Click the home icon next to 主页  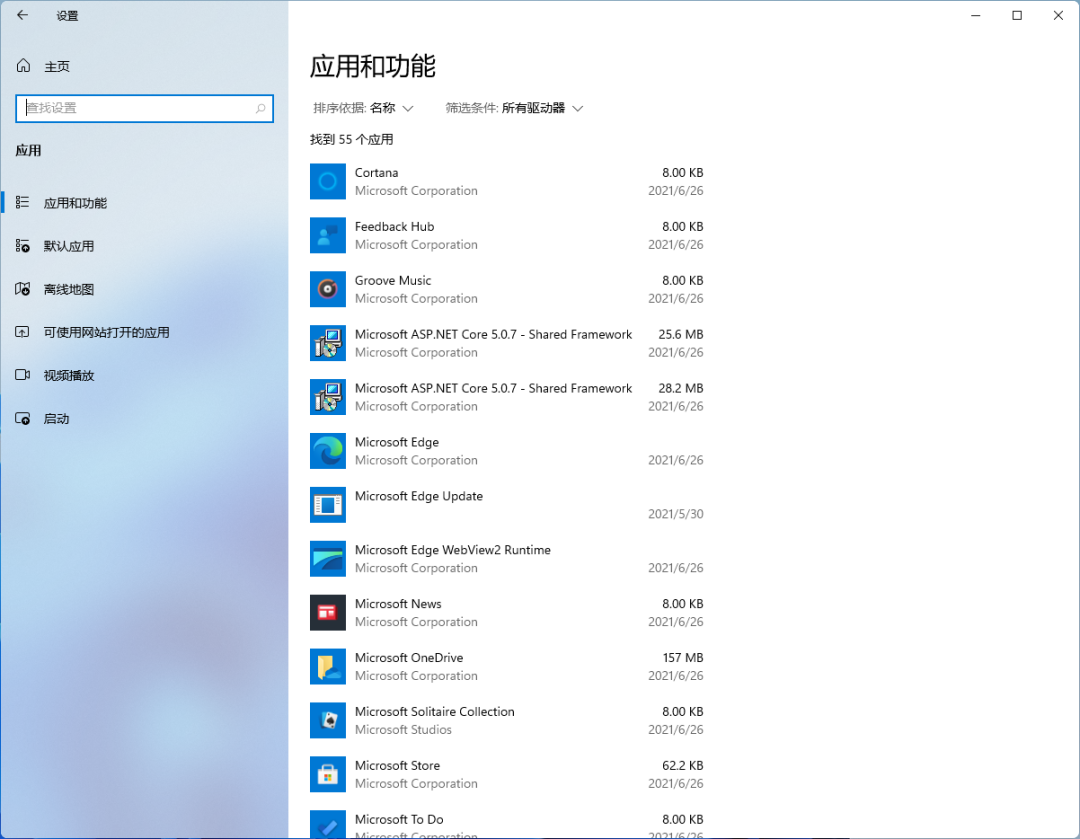point(22,65)
